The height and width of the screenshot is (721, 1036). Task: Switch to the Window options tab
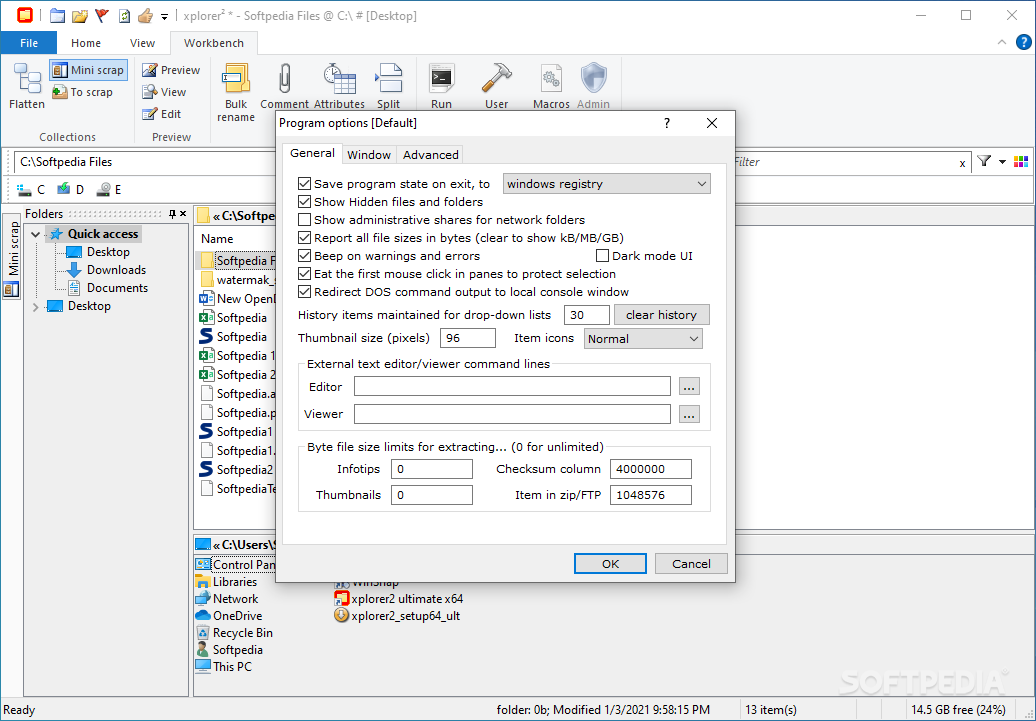(369, 155)
